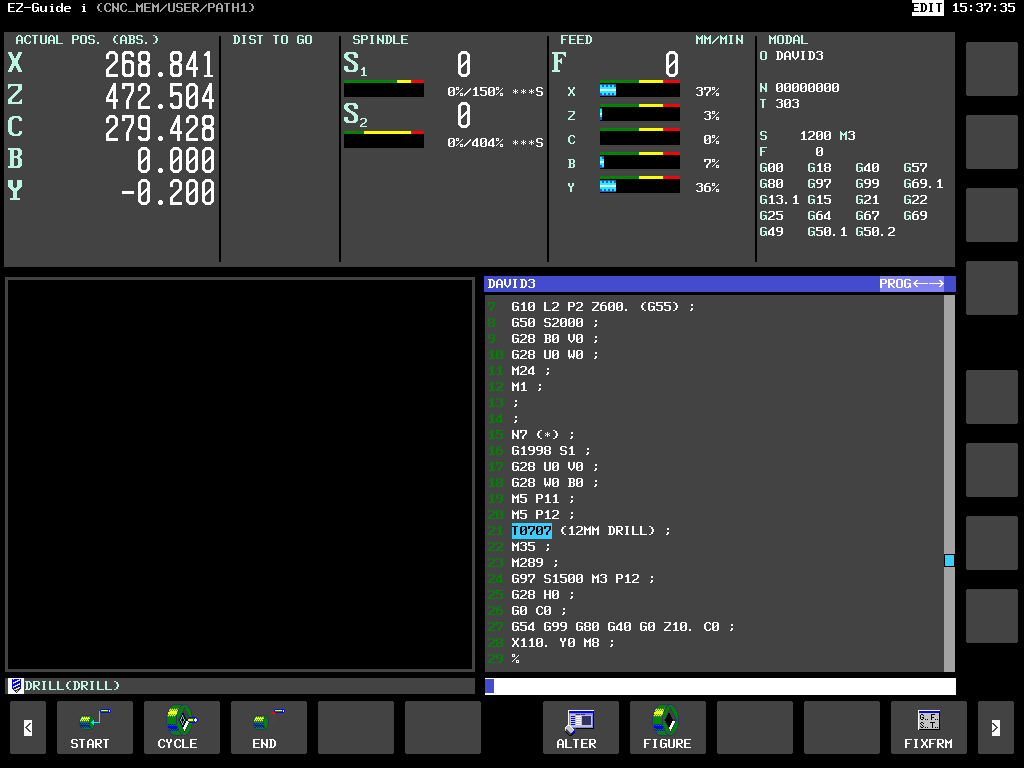Select line M35
Screen dimensions: 1024x768
[531, 547]
